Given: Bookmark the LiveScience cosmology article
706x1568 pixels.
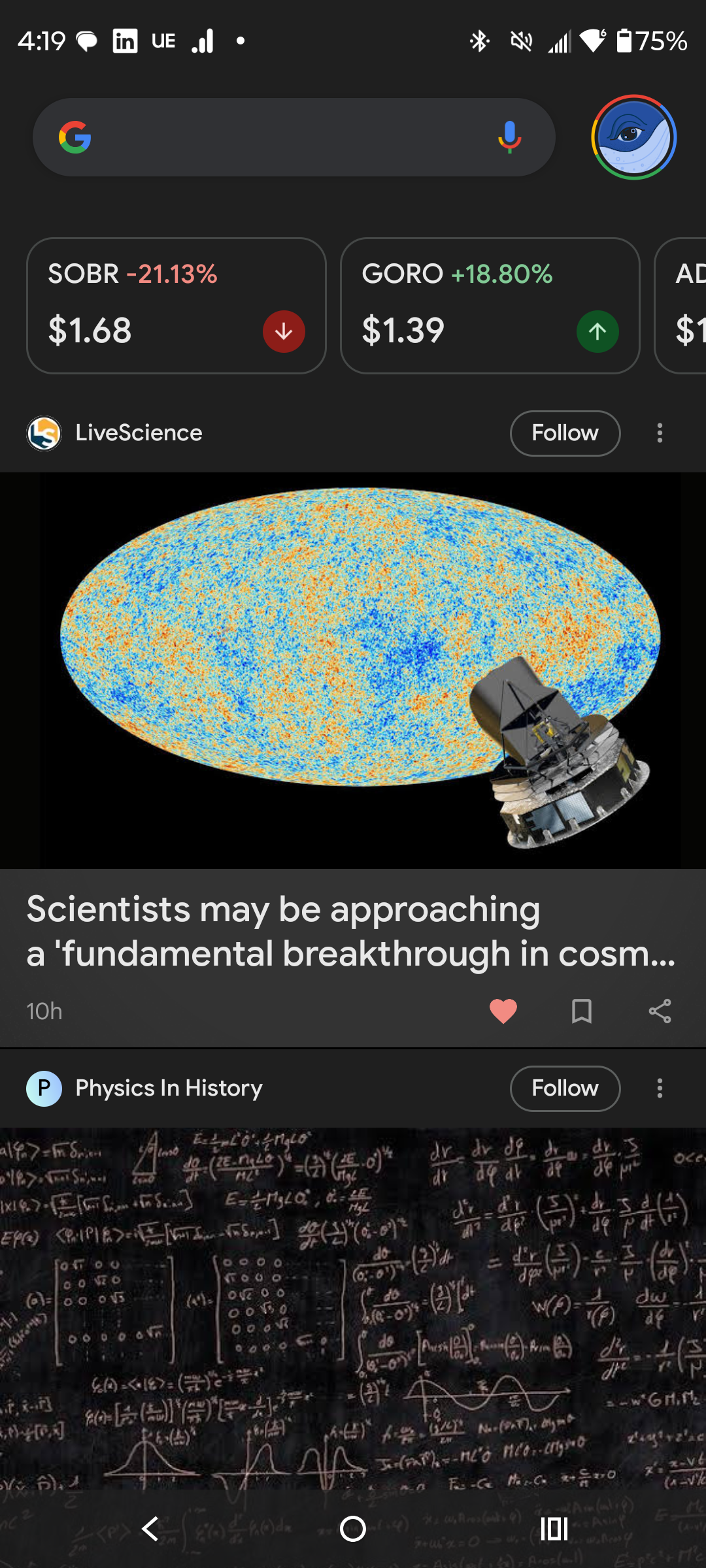Looking at the screenshot, I should (x=581, y=1011).
